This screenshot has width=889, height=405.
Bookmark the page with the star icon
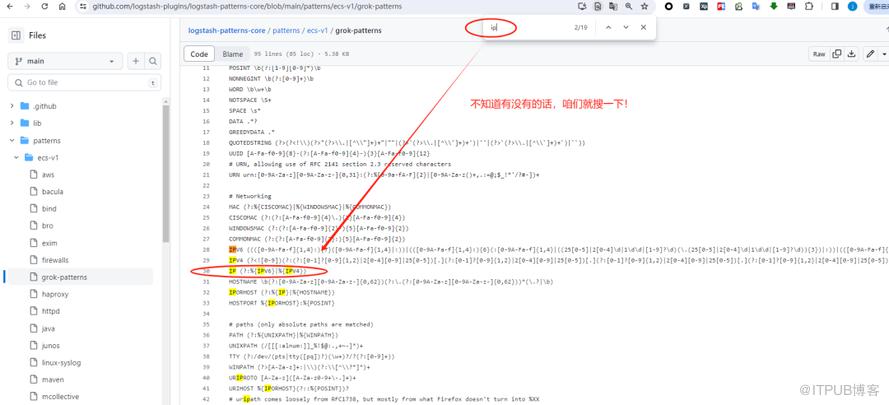(644, 6)
